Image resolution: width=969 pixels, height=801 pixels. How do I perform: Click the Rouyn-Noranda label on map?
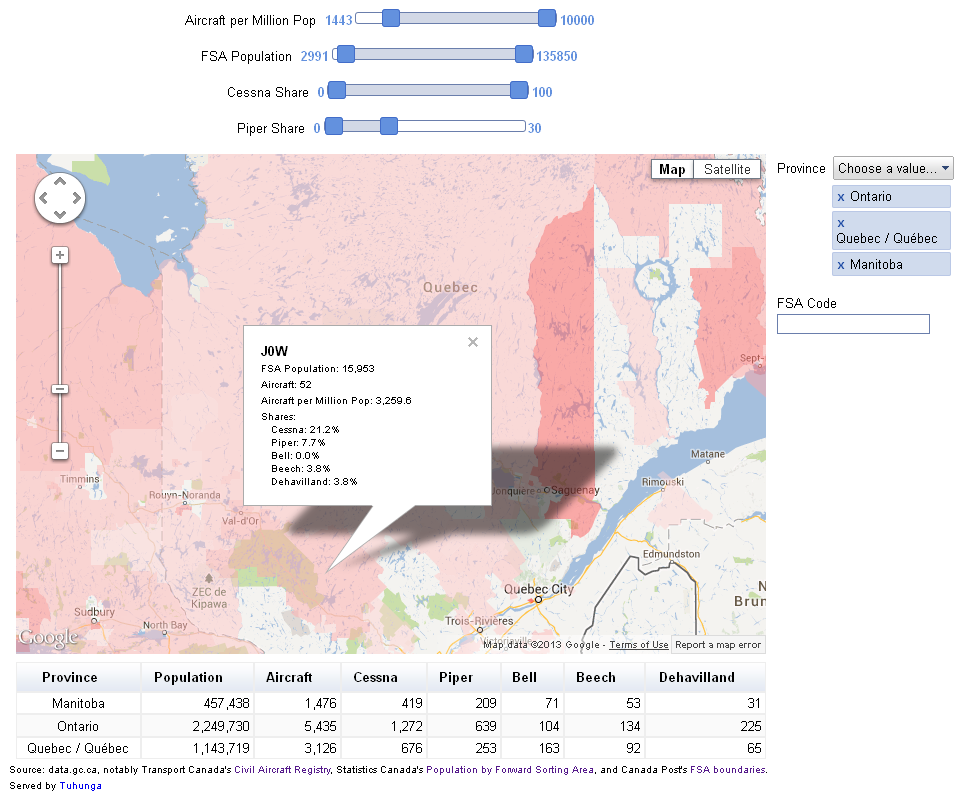(x=184, y=495)
